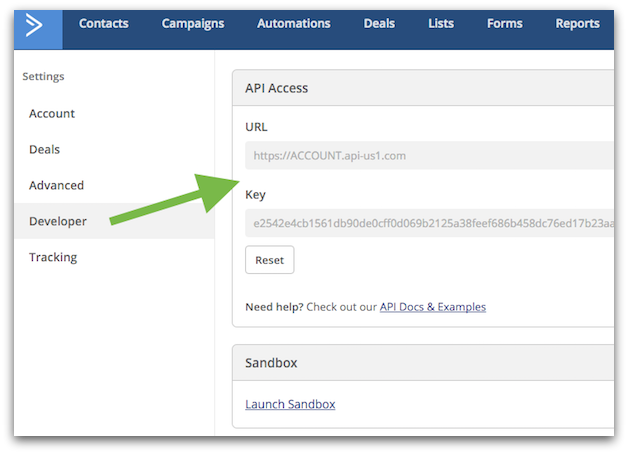
Task: Navigate to Forms in the top bar
Action: [x=504, y=24]
